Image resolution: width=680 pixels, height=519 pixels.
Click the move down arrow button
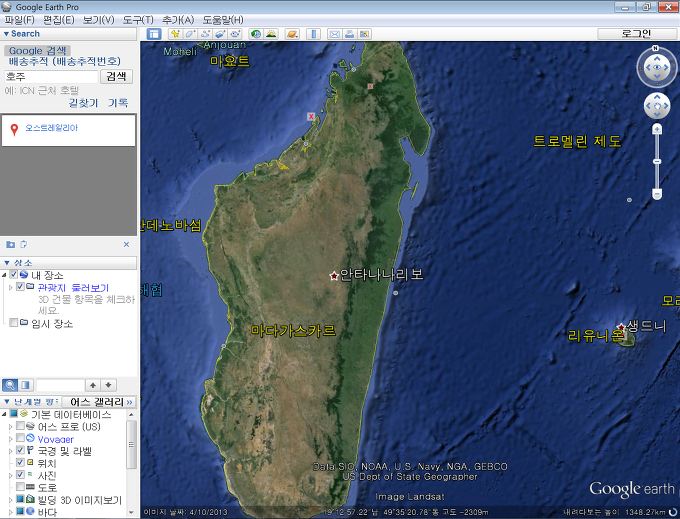[x=108, y=385]
